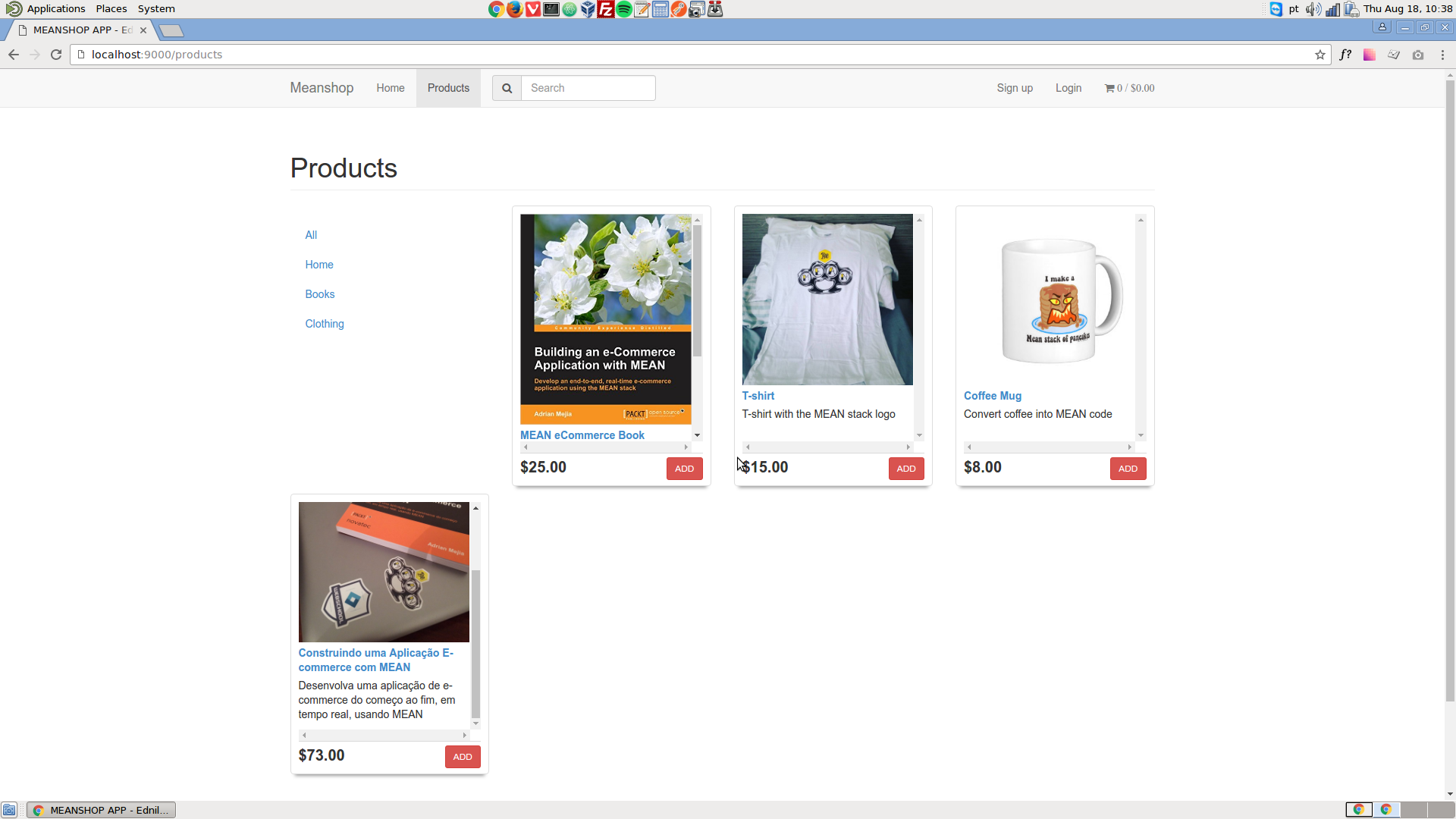This screenshot has height=819, width=1456.
Task: Open the screenshot tool launcher
Action: (697, 9)
